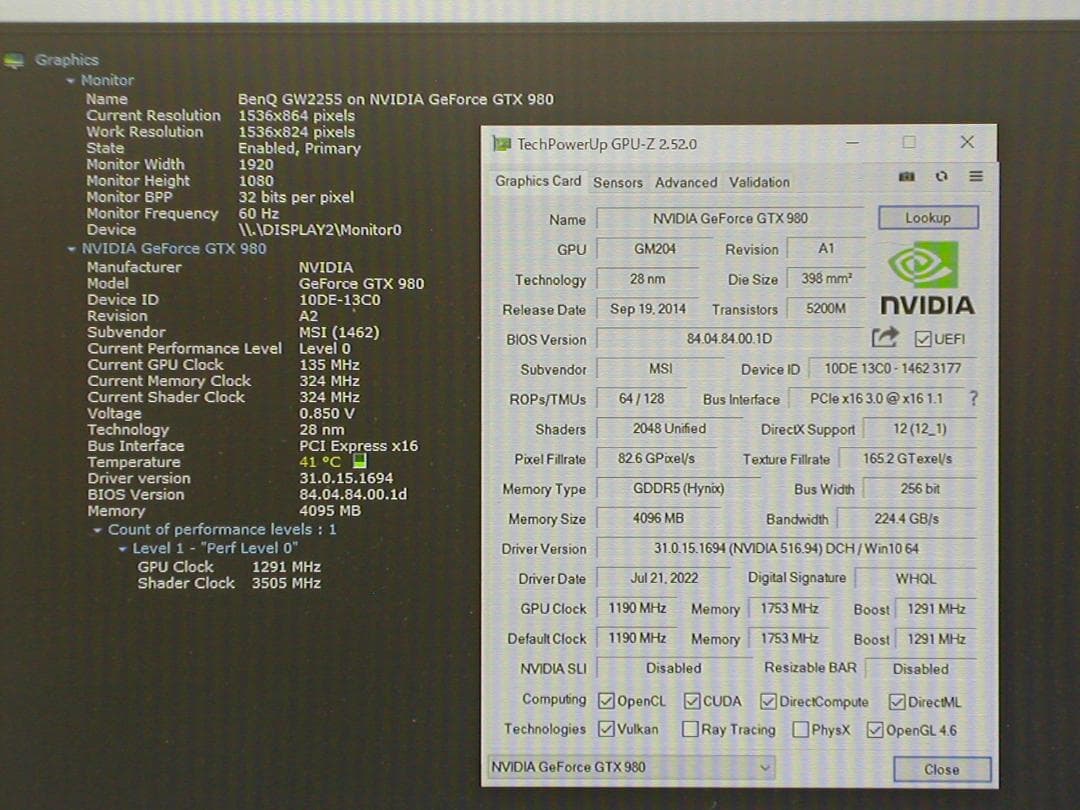Open the Advanced tab in GPU-Z

pos(685,182)
